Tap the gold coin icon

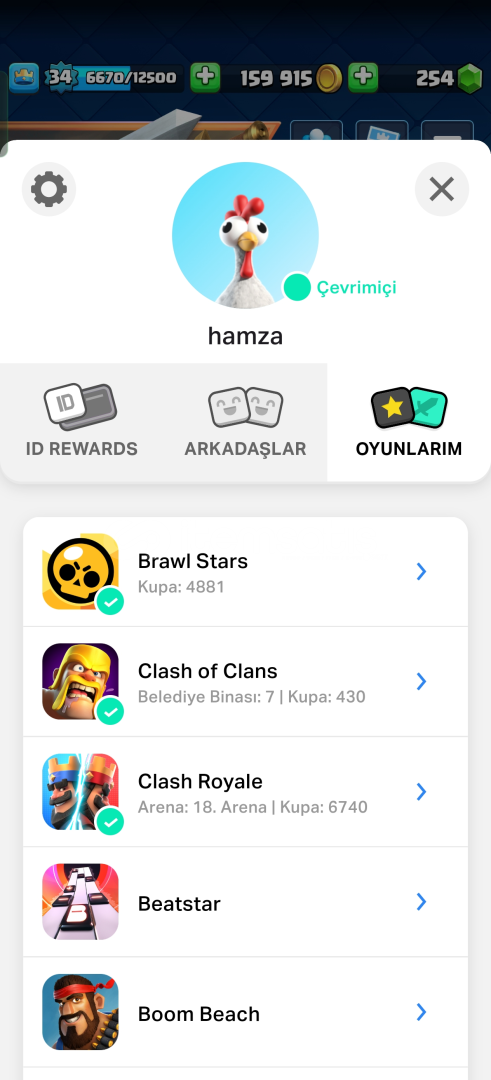[x=329, y=79]
